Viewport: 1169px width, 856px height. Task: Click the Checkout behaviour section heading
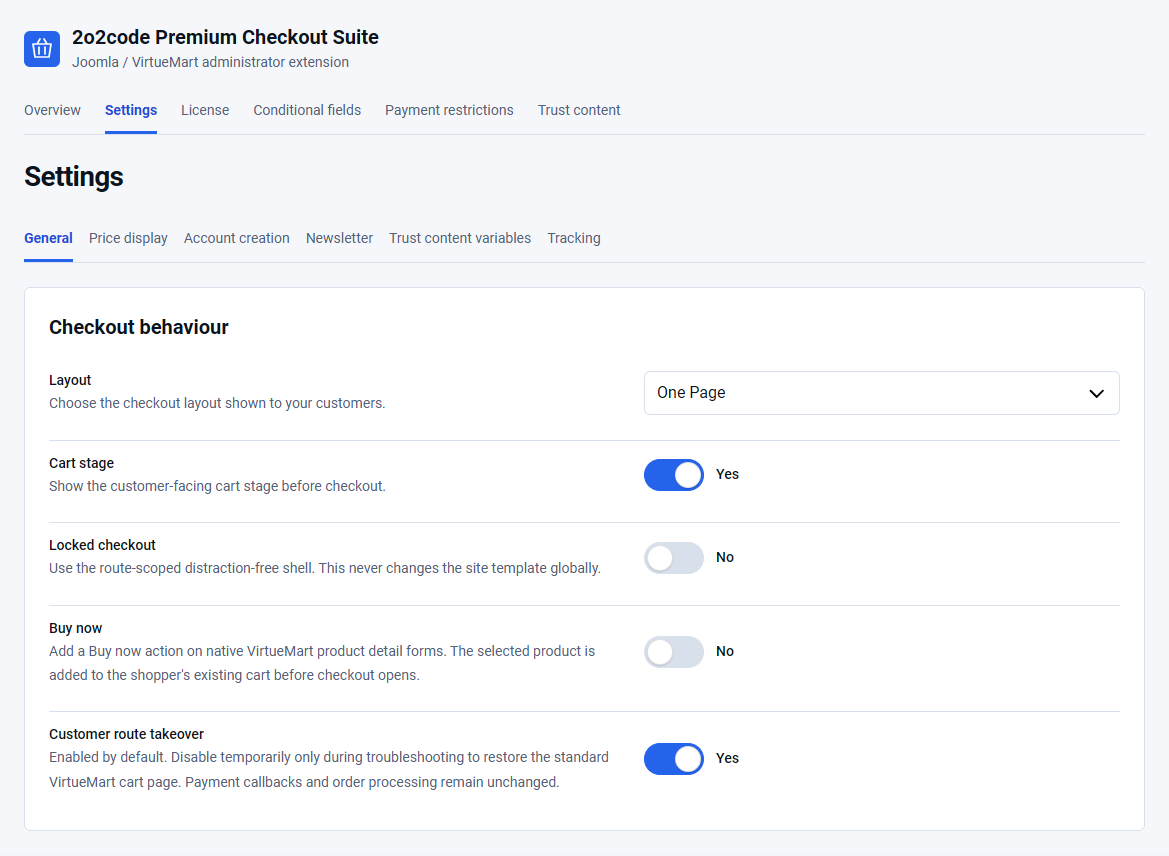[139, 327]
